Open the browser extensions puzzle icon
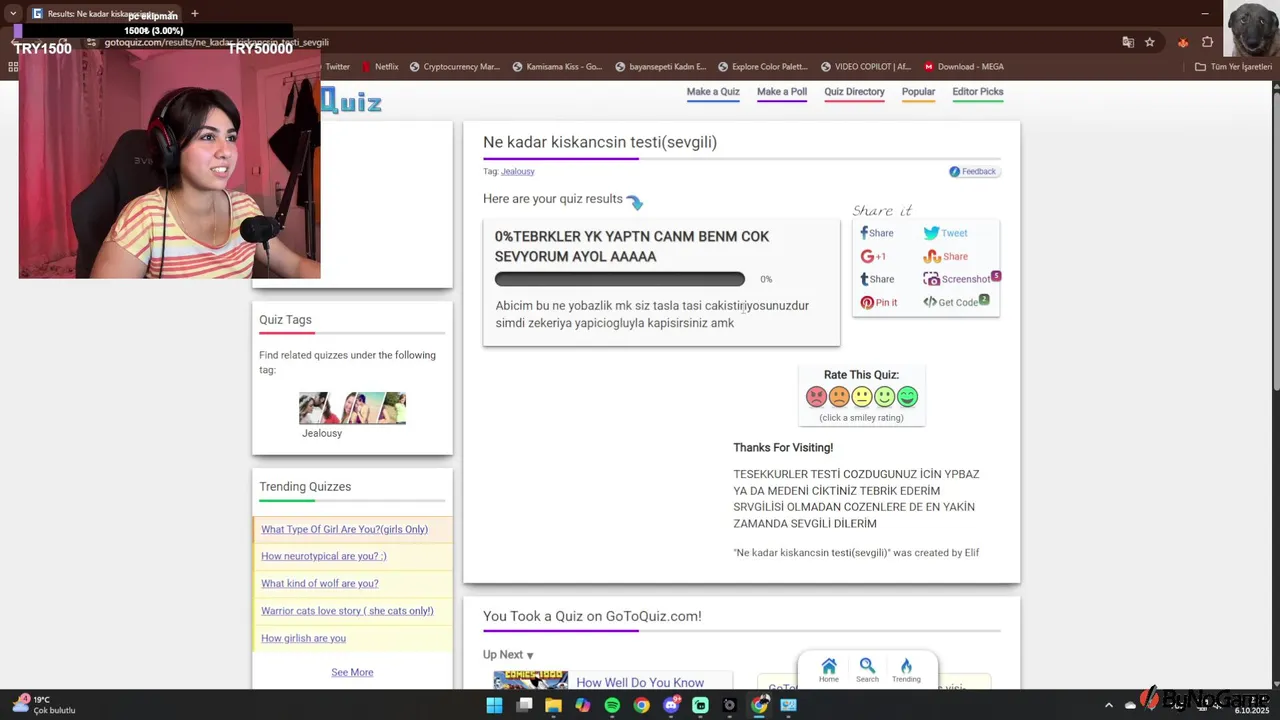This screenshot has height=720, width=1280. (1207, 42)
